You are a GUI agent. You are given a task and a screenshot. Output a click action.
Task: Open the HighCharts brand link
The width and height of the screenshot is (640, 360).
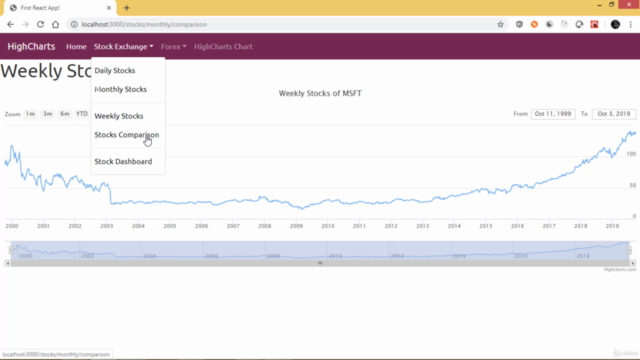click(x=31, y=47)
